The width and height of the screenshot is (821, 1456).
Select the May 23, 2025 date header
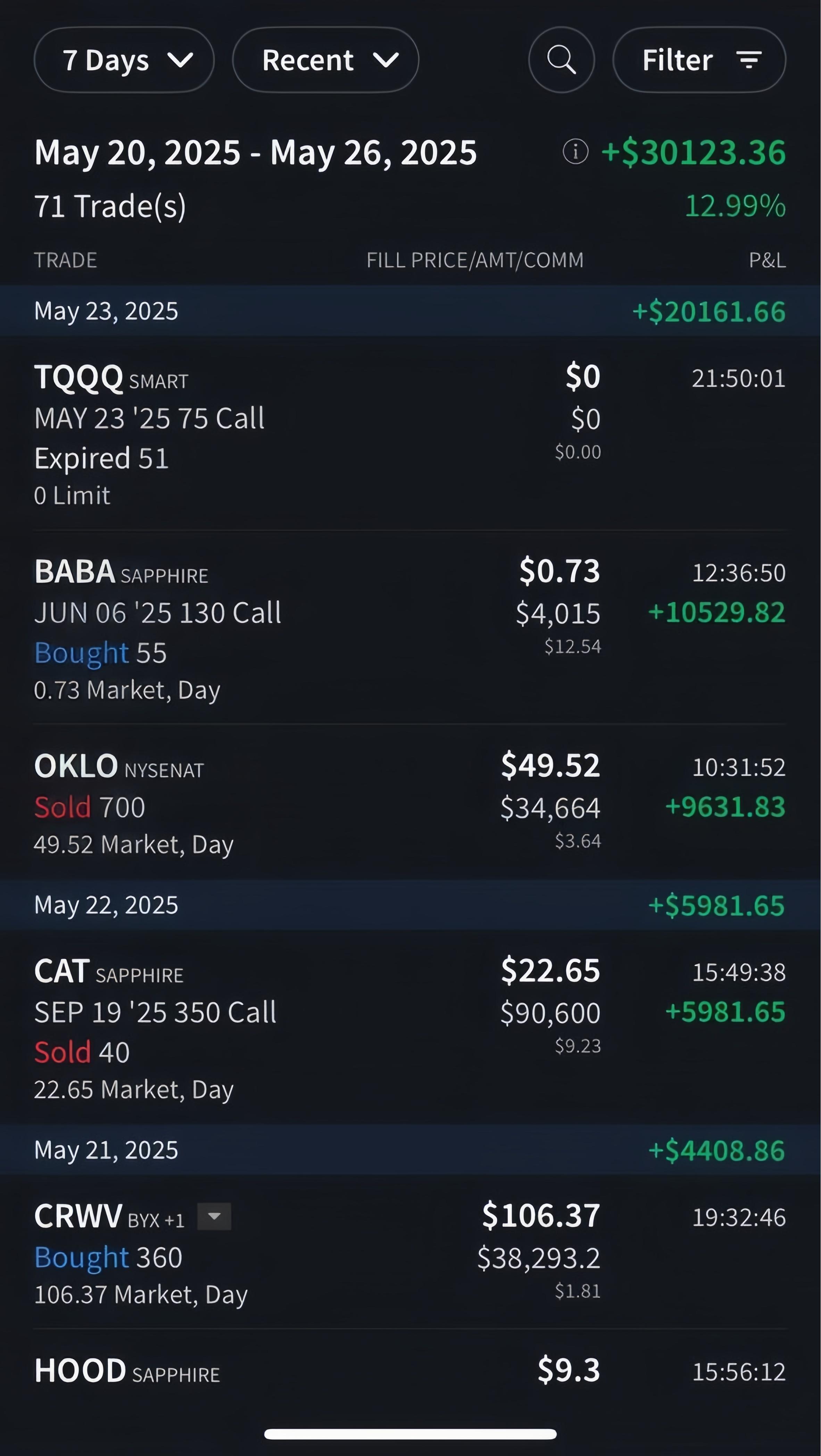(410, 311)
